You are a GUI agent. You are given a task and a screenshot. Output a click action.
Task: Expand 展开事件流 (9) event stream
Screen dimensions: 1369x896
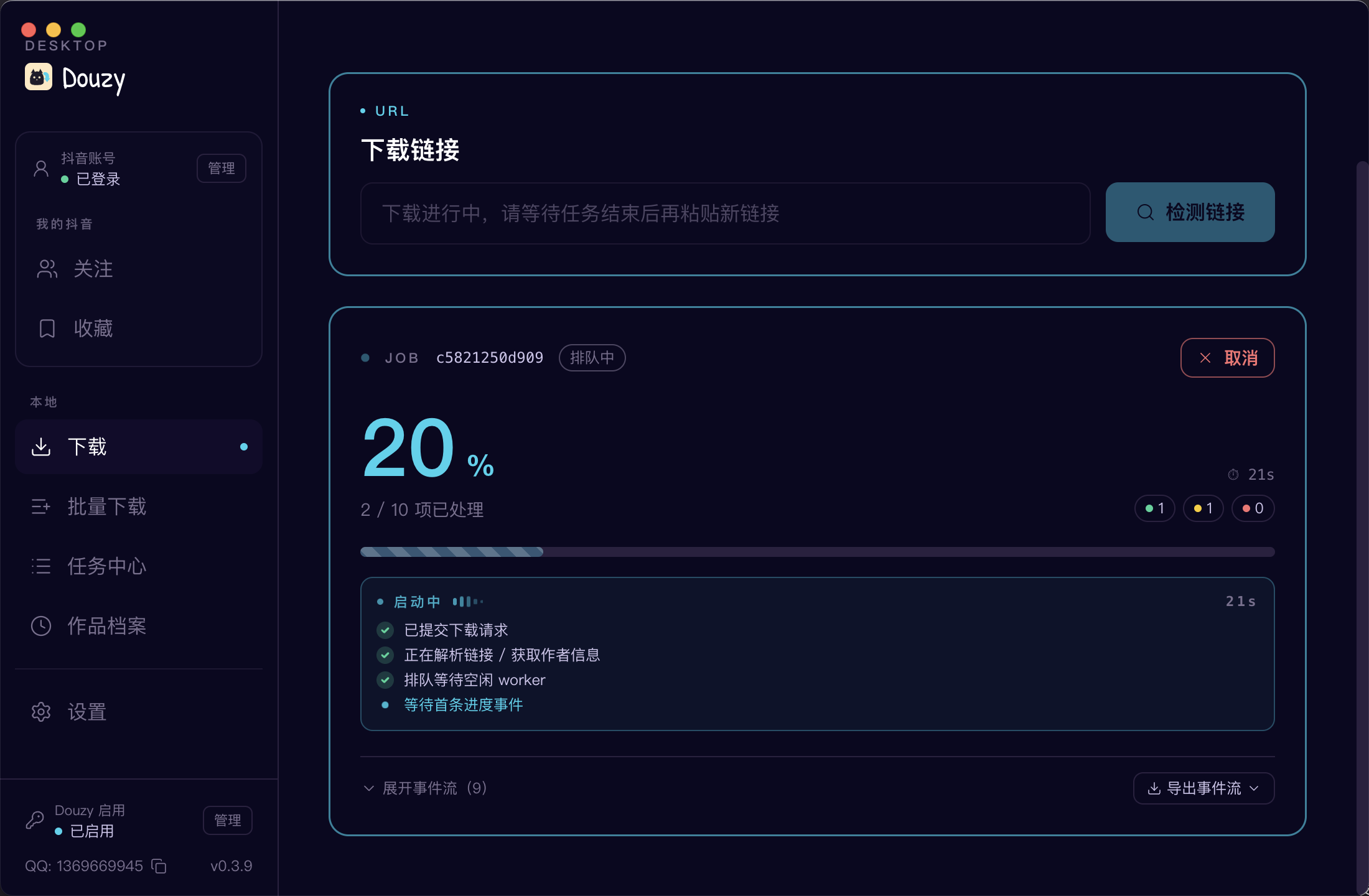click(425, 788)
